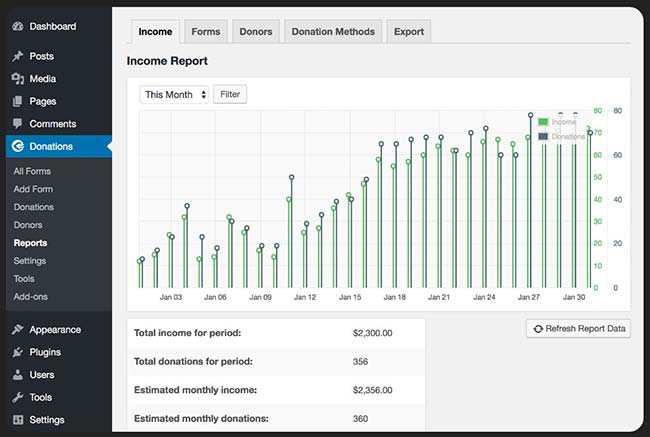Click Refresh Report Data button
Screen dimensions: 650x437
click(x=579, y=329)
